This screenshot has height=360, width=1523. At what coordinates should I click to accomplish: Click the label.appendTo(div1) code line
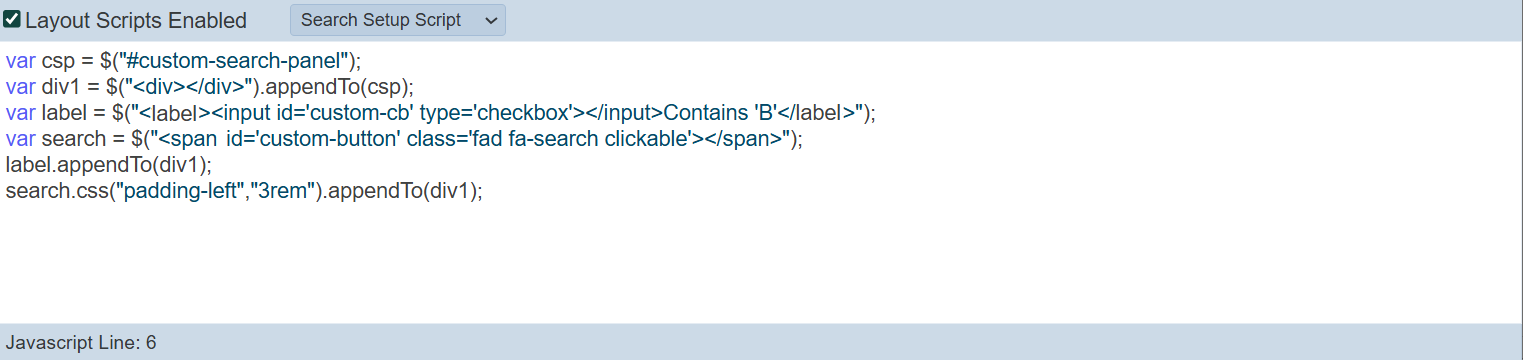109,164
